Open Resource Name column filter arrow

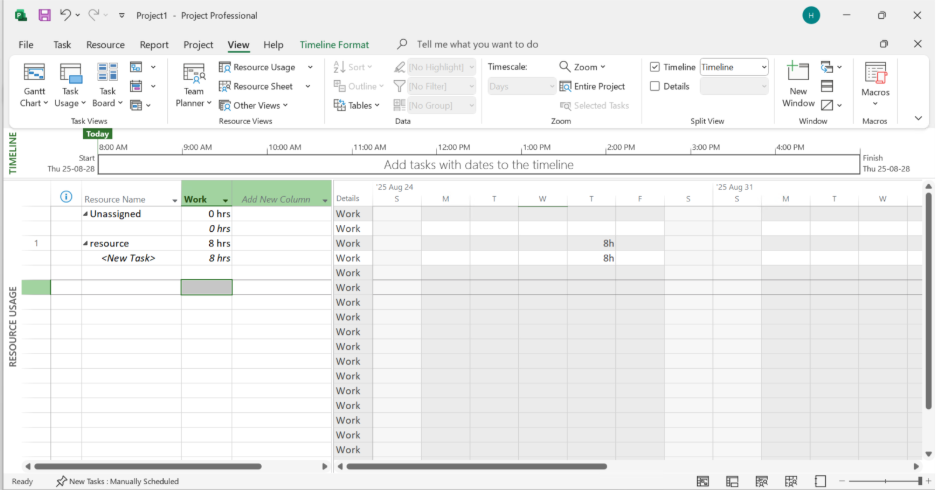pyautogui.click(x=174, y=201)
